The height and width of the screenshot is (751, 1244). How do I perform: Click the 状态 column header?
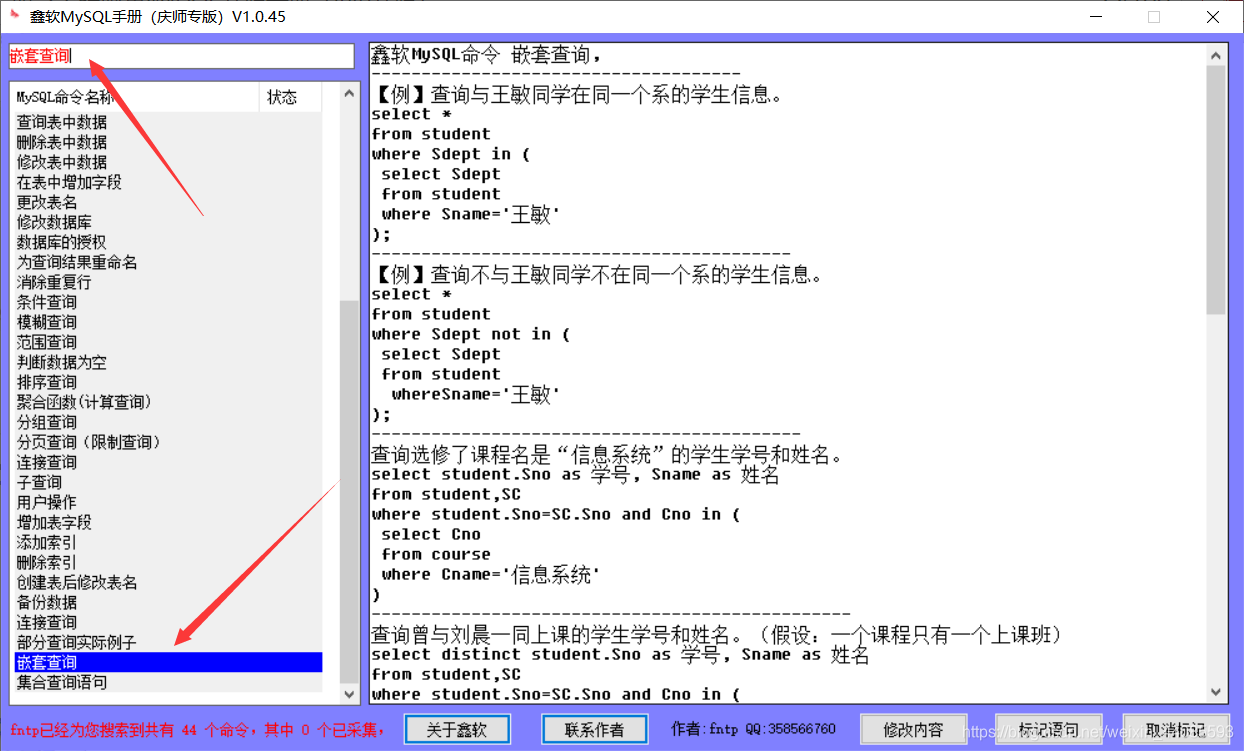tap(290, 97)
